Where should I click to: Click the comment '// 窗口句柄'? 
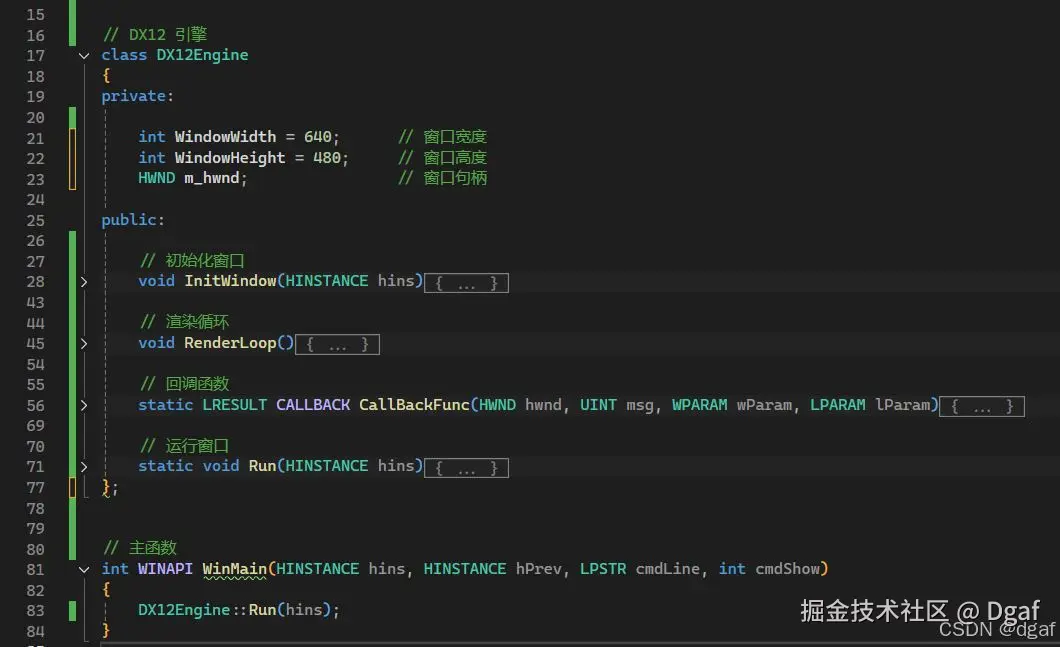pyautogui.click(x=442, y=178)
